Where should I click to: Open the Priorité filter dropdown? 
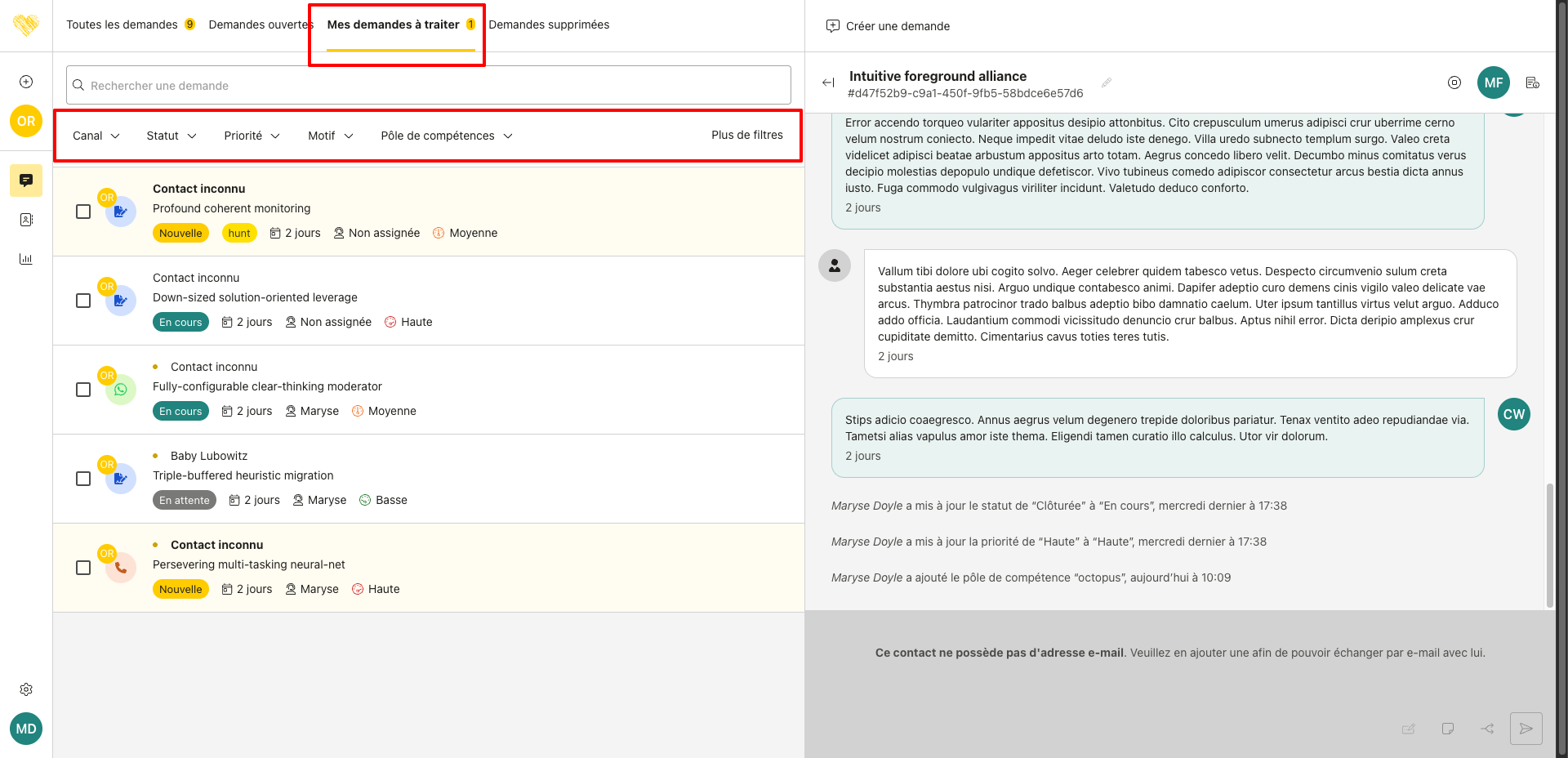[x=252, y=136]
